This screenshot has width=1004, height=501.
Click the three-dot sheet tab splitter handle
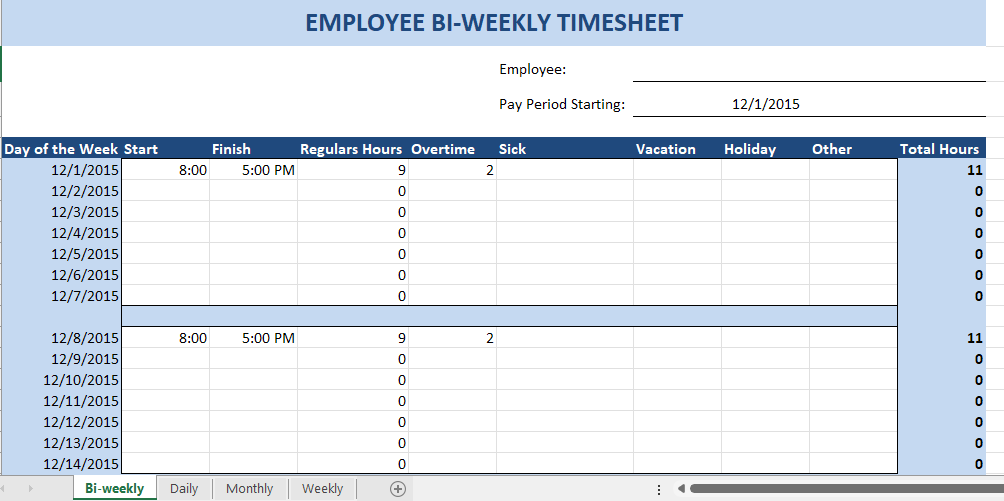point(659,489)
